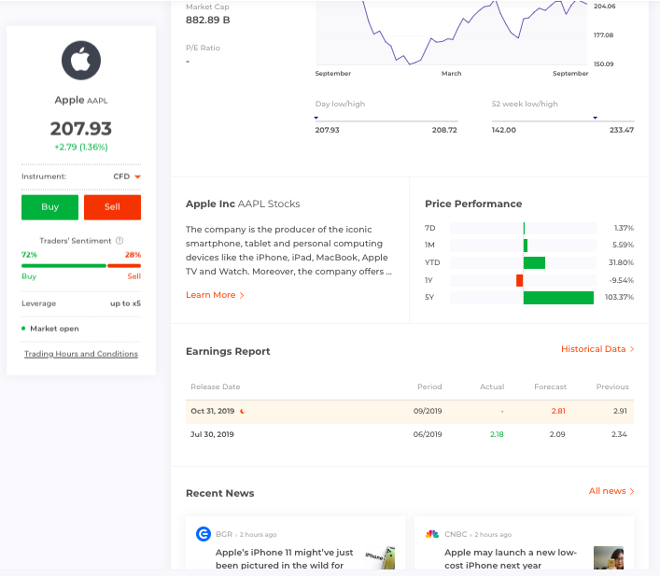Click the 1Y performance red bar
660x576 pixels.
coord(520,280)
